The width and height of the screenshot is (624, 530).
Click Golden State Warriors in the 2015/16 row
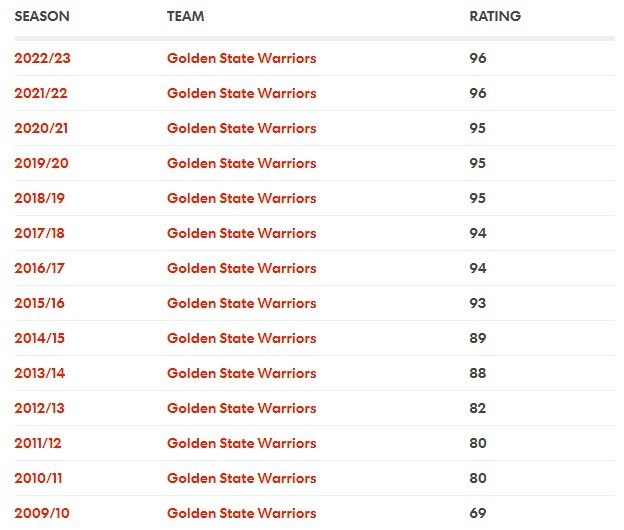tap(241, 303)
